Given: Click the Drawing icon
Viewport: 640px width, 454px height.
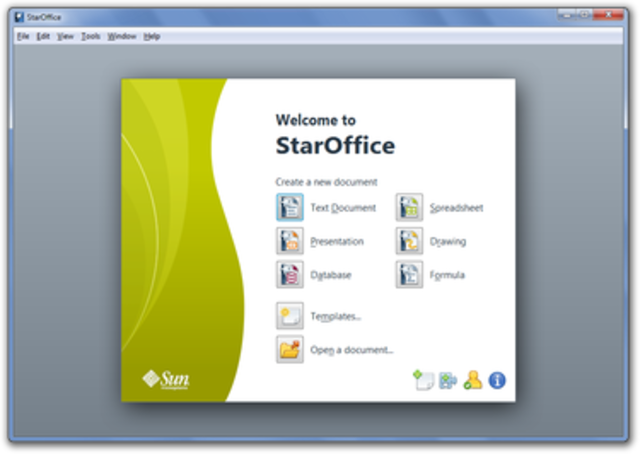Looking at the screenshot, I should [x=409, y=241].
